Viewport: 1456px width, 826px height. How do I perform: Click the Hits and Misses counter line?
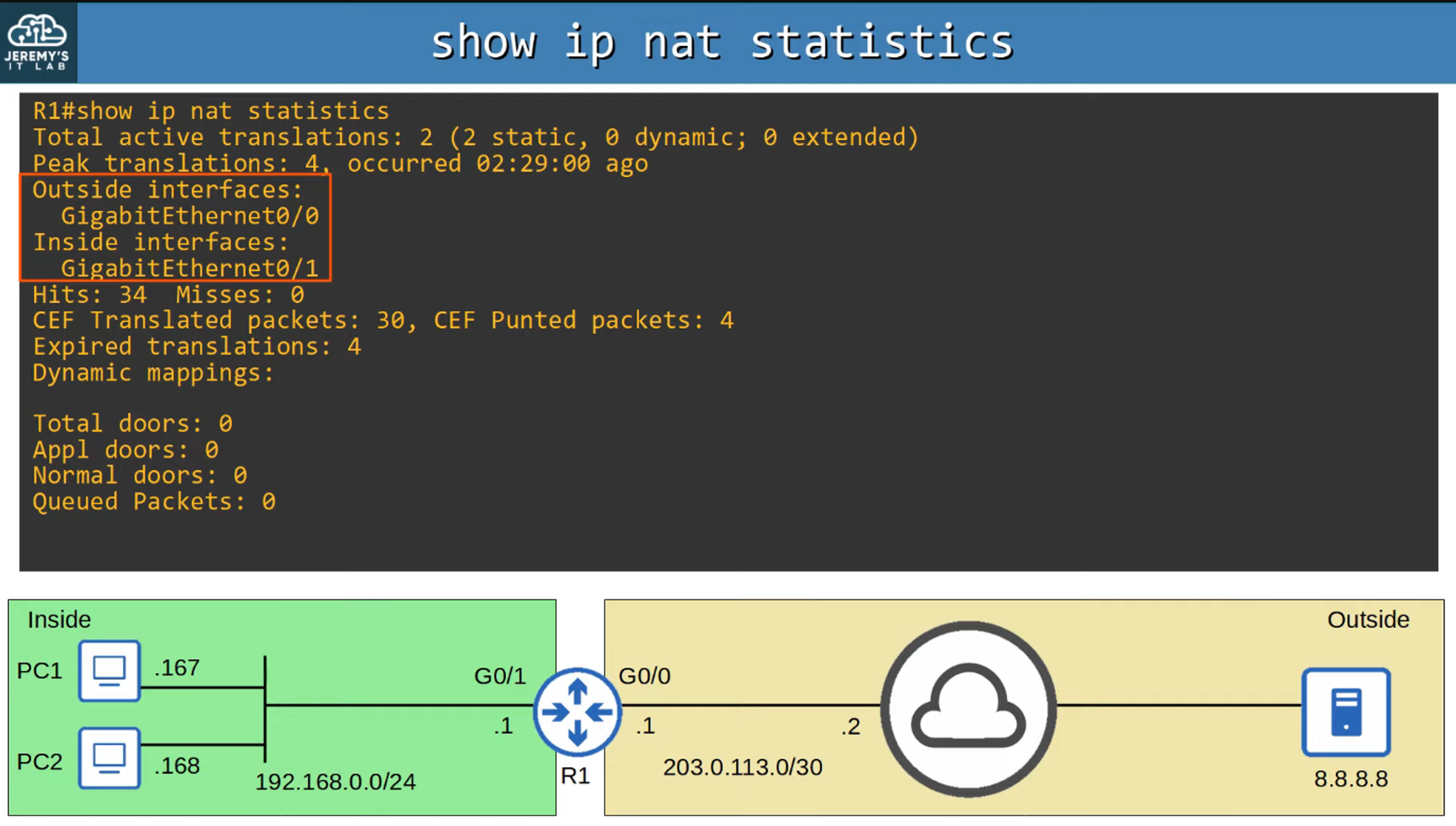pos(168,295)
